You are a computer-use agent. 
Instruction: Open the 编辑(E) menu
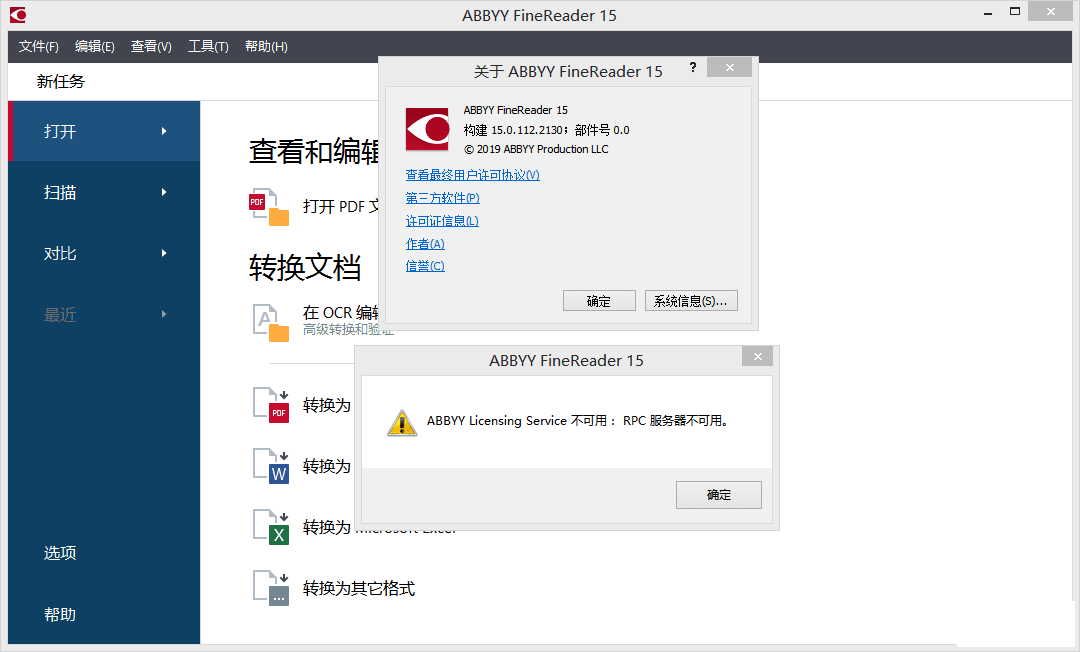[94, 46]
